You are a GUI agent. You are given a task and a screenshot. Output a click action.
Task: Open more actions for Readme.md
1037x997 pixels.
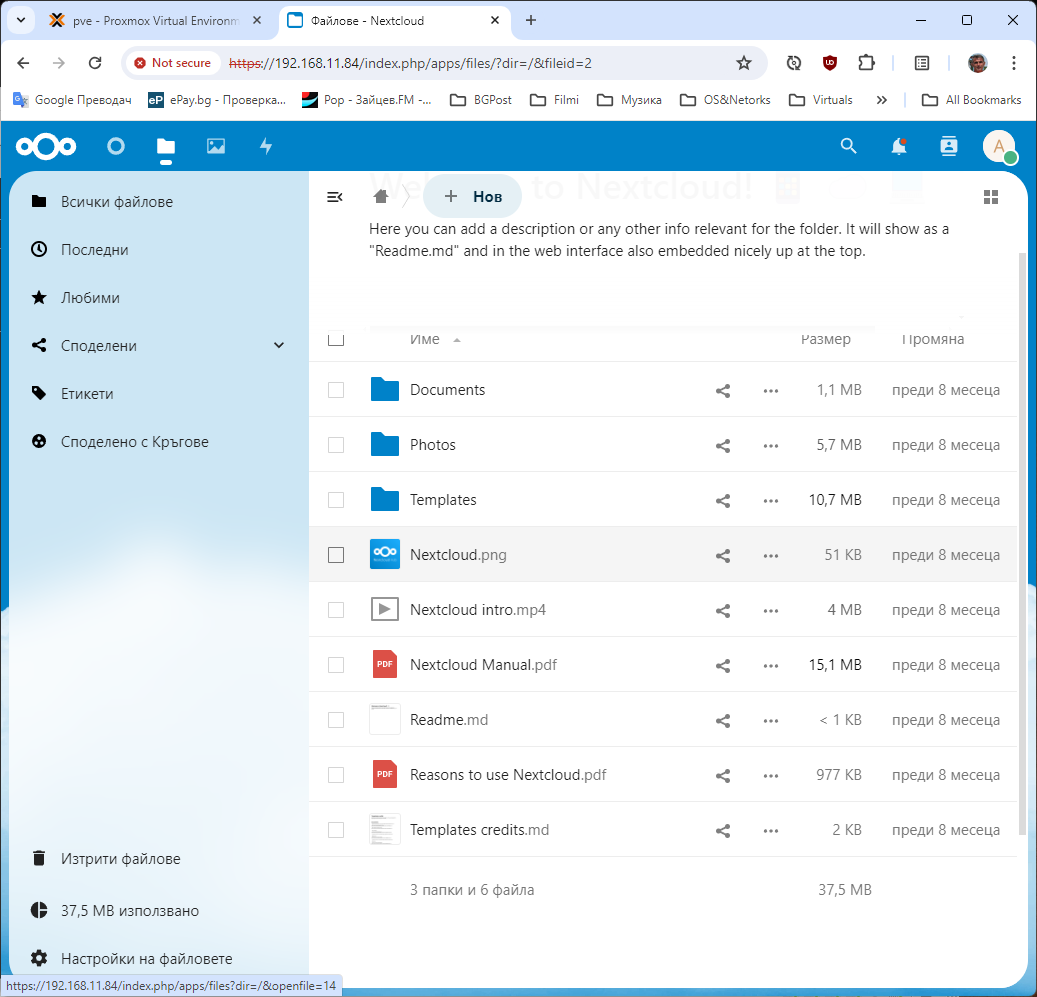click(x=770, y=720)
